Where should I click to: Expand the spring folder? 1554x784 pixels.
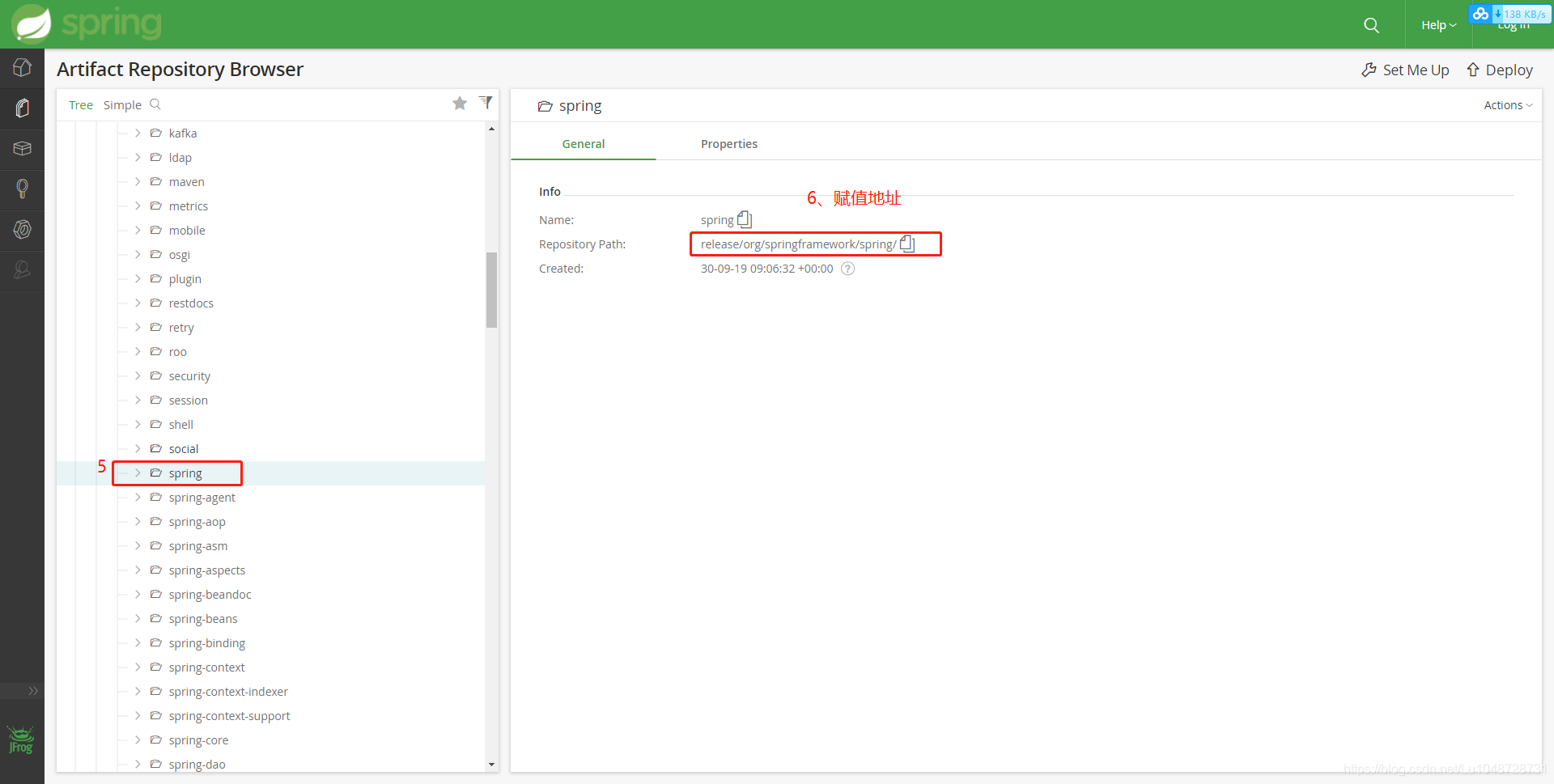138,473
